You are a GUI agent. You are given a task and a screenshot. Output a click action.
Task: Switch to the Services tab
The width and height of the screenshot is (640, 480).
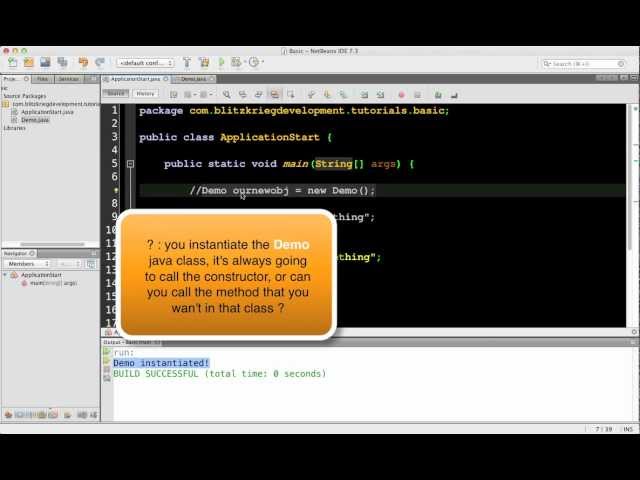(68, 79)
